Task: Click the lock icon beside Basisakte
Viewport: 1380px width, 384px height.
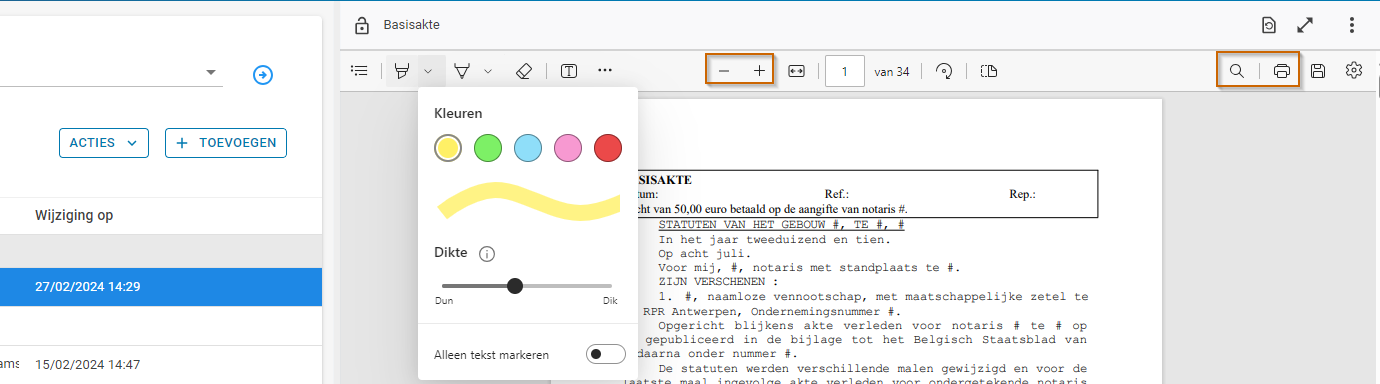Action: [x=362, y=25]
